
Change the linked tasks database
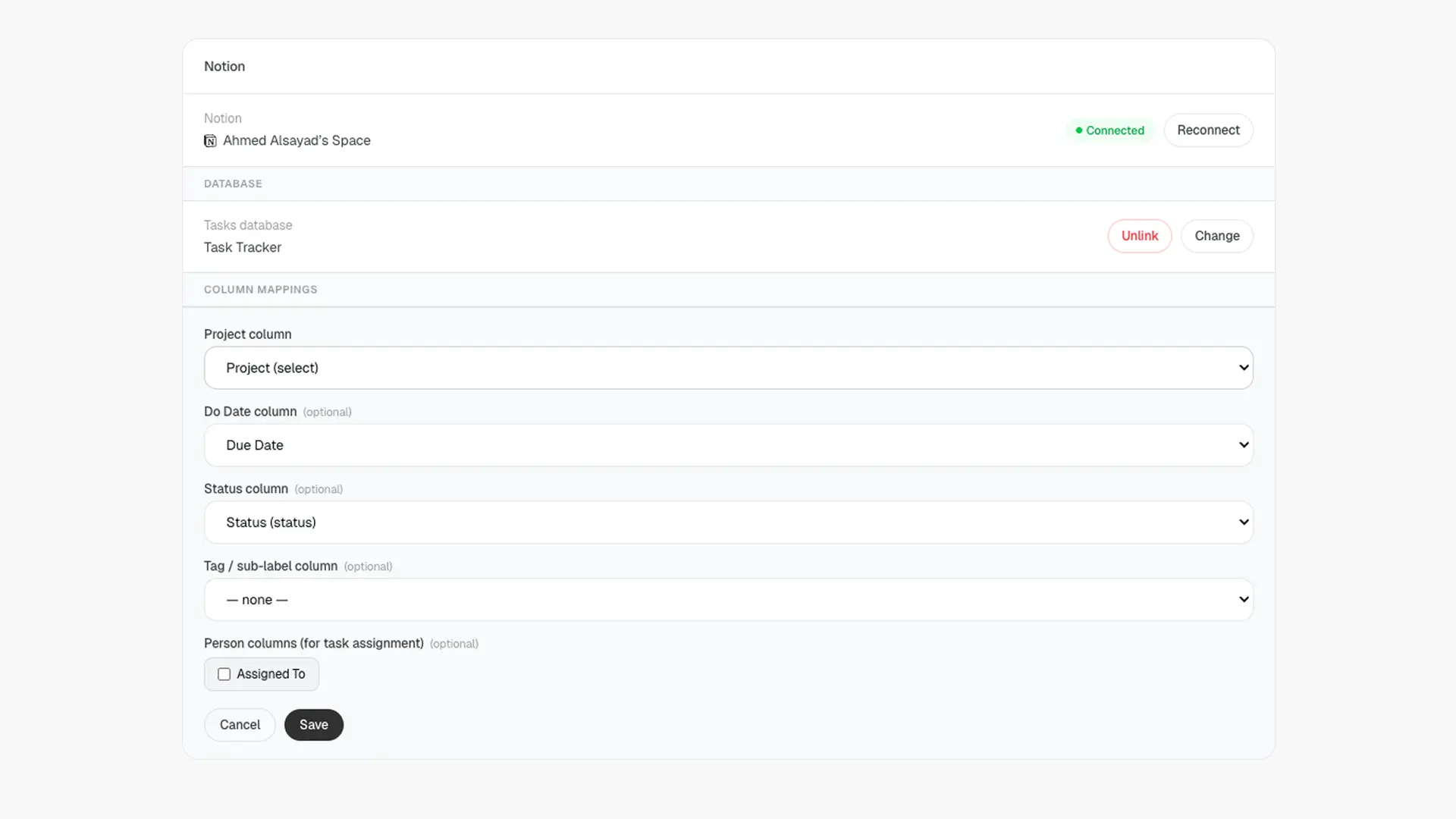point(1216,236)
